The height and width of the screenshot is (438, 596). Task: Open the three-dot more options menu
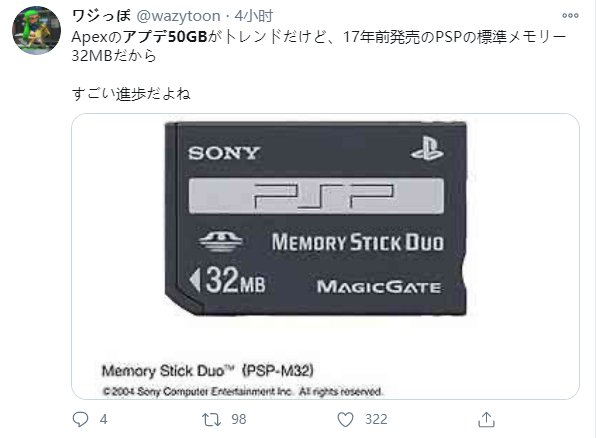pyautogui.click(x=570, y=16)
